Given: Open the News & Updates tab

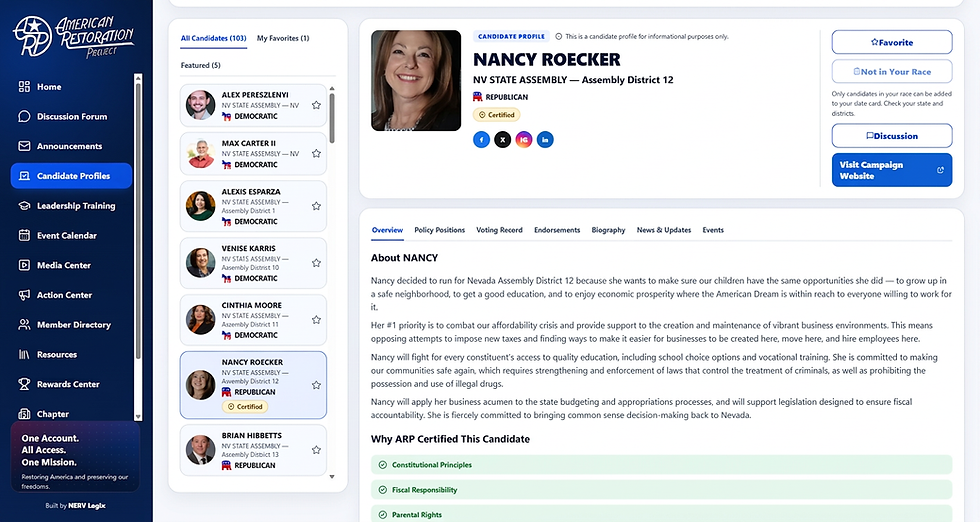Looking at the screenshot, I should (x=664, y=230).
